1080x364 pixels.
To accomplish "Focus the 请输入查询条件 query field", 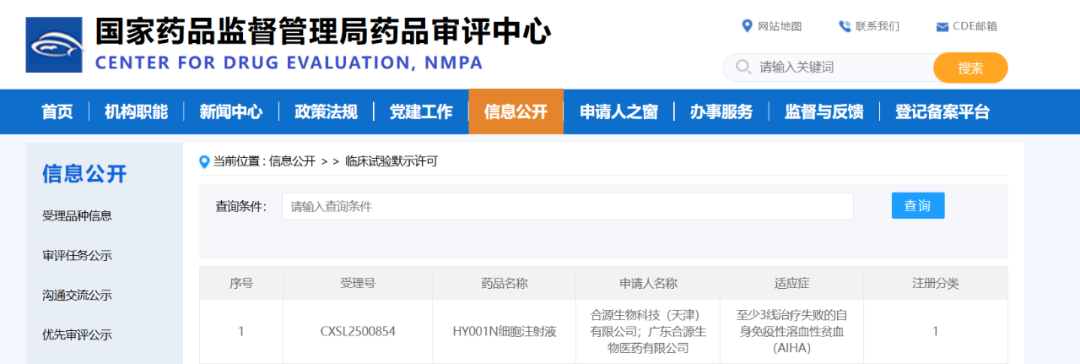I will [x=568, y=206].
